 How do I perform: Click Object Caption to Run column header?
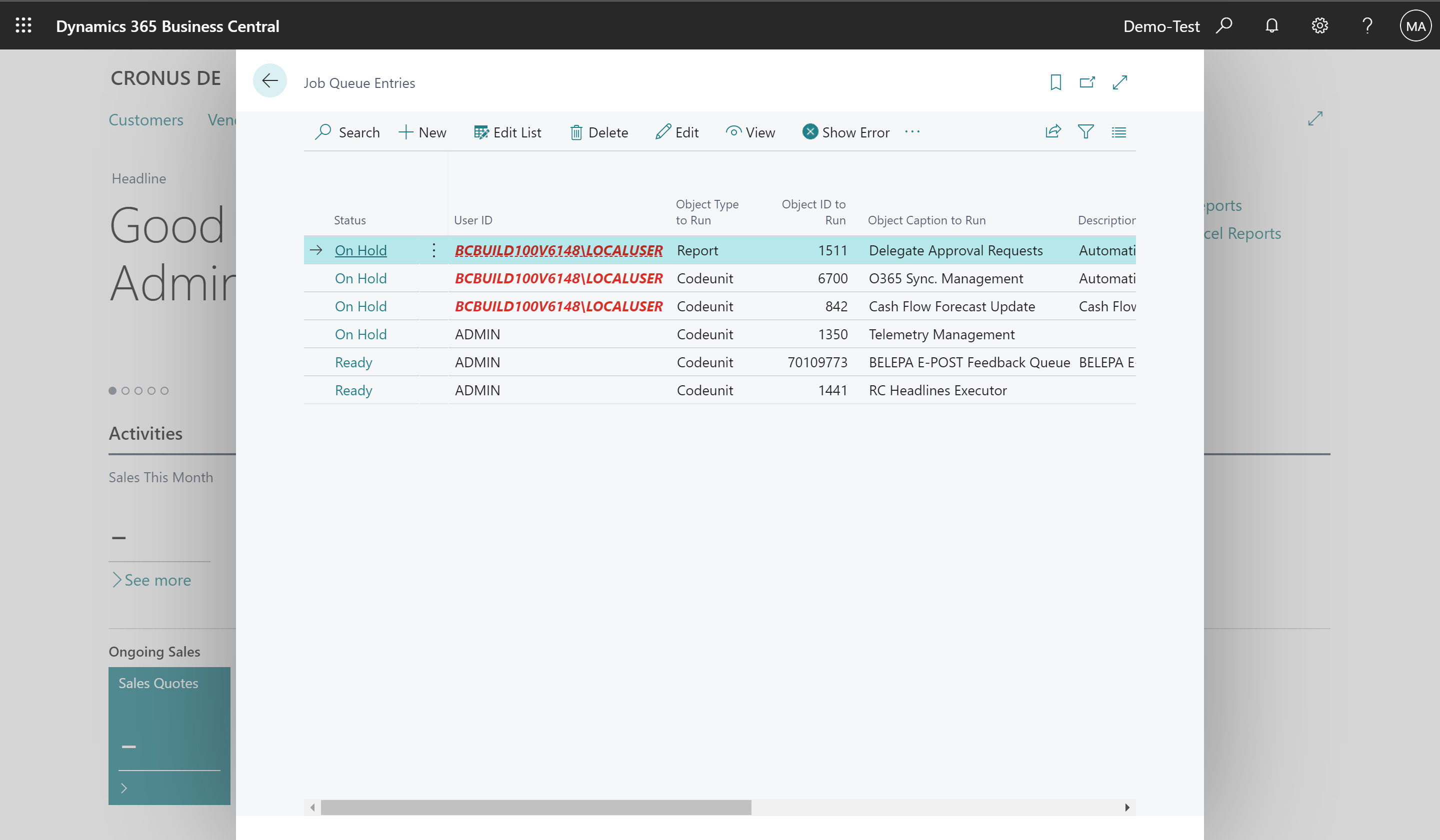[x=926, y=220]
